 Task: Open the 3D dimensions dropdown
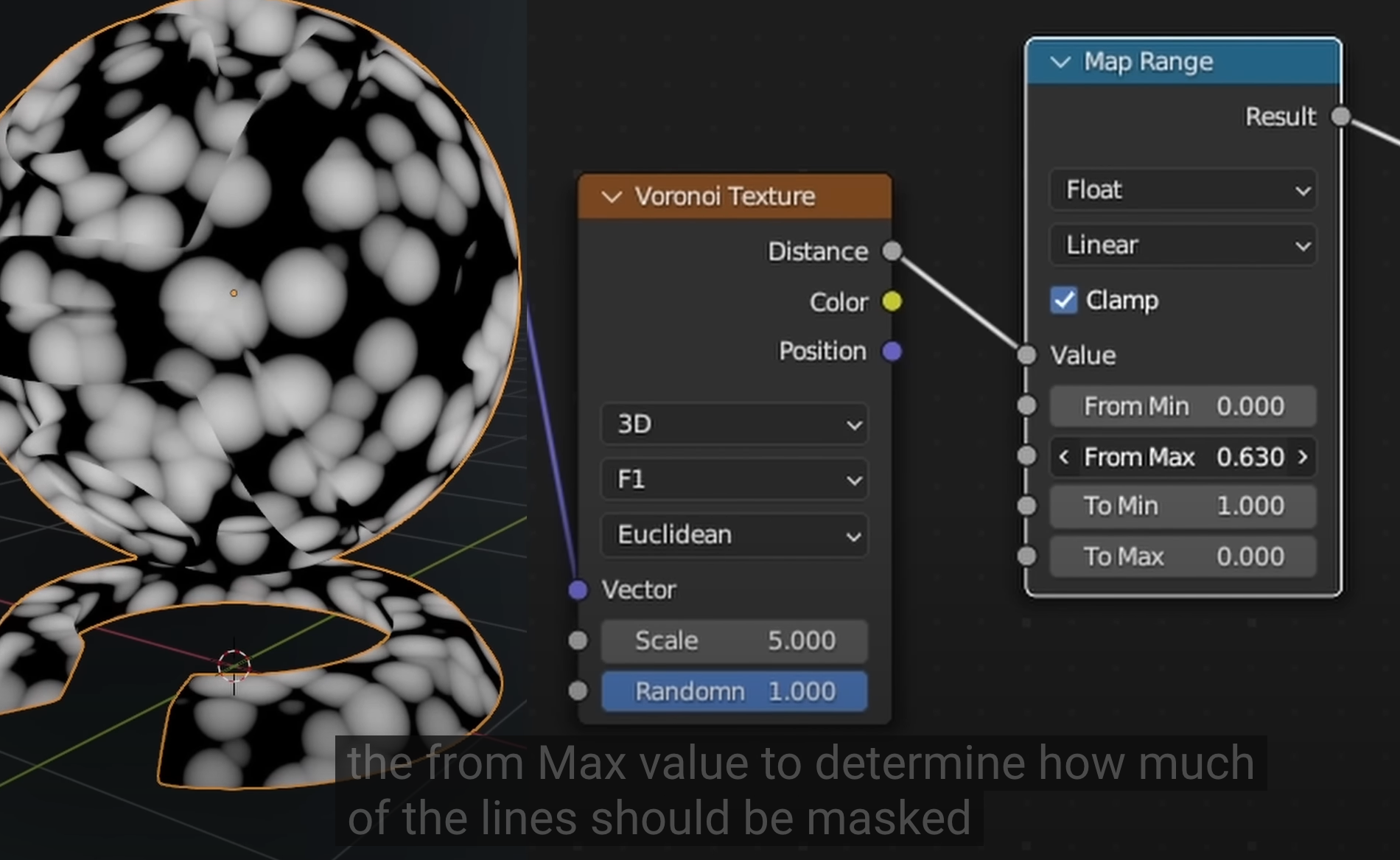click(735, 424)
